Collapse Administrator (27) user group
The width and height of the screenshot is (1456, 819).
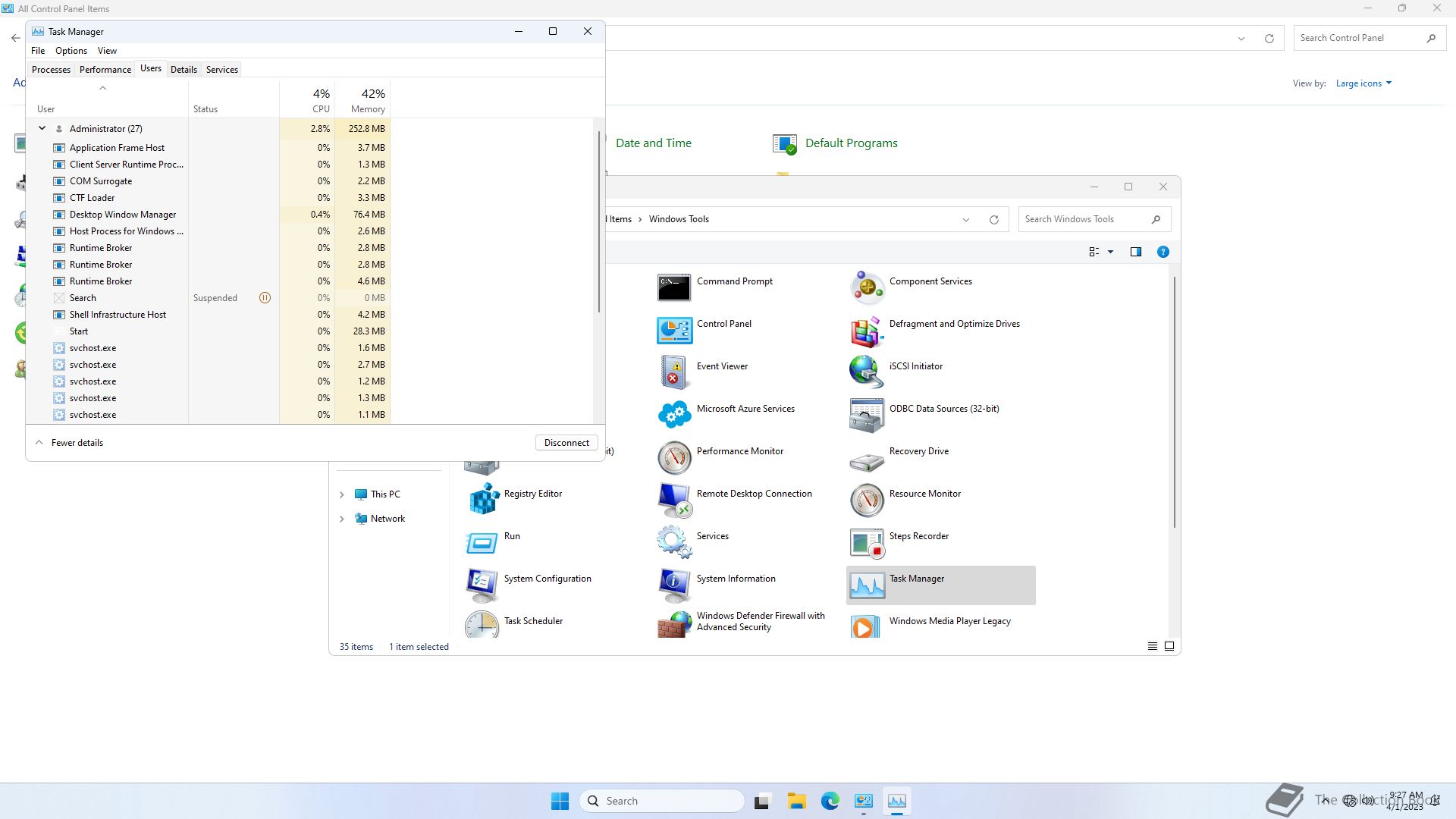click(42, 128)
